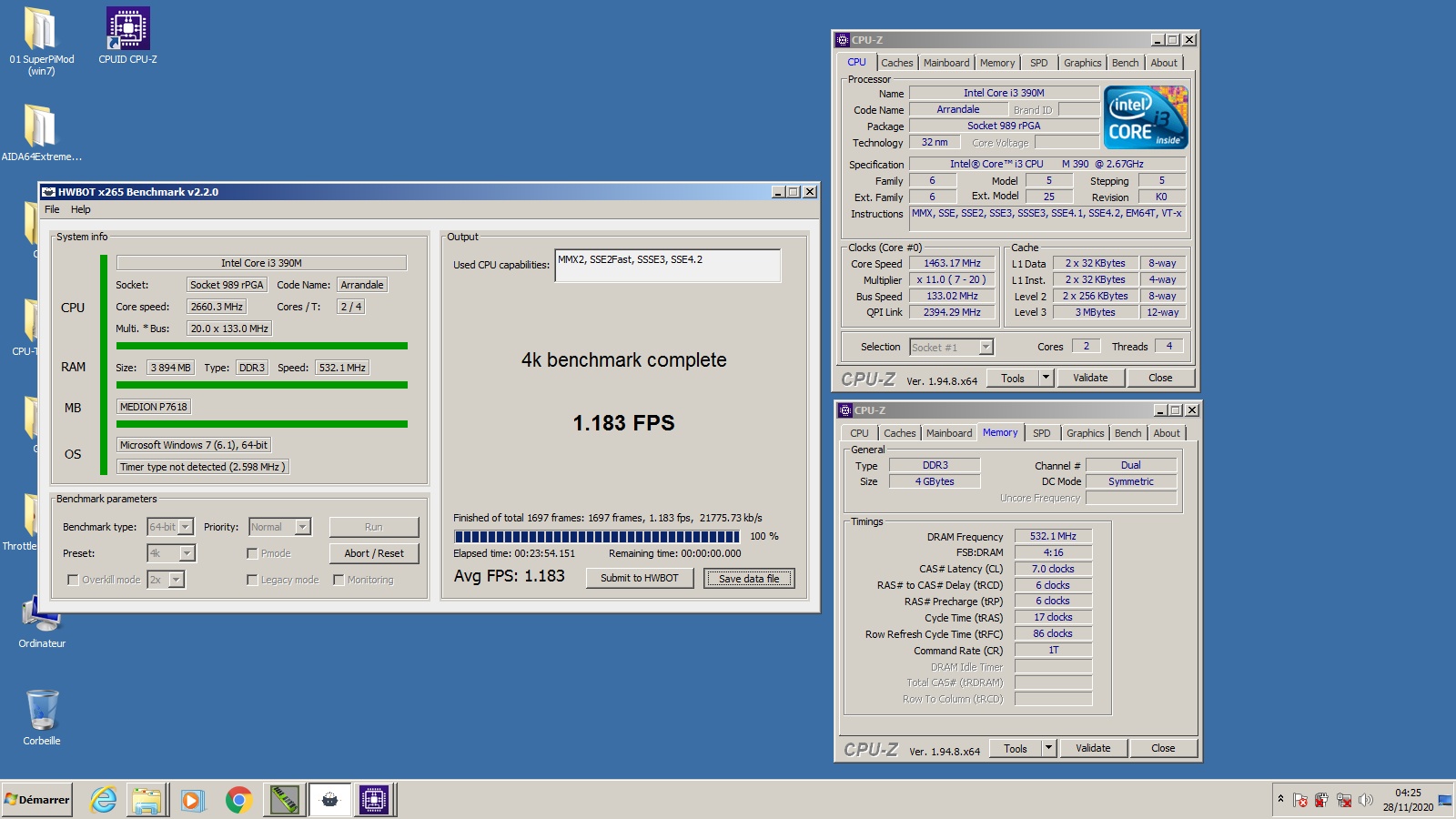Viewport: 1456px width, 819px height.
Task: Open the media player taskbar icon
Action: (x=192, y=800)
